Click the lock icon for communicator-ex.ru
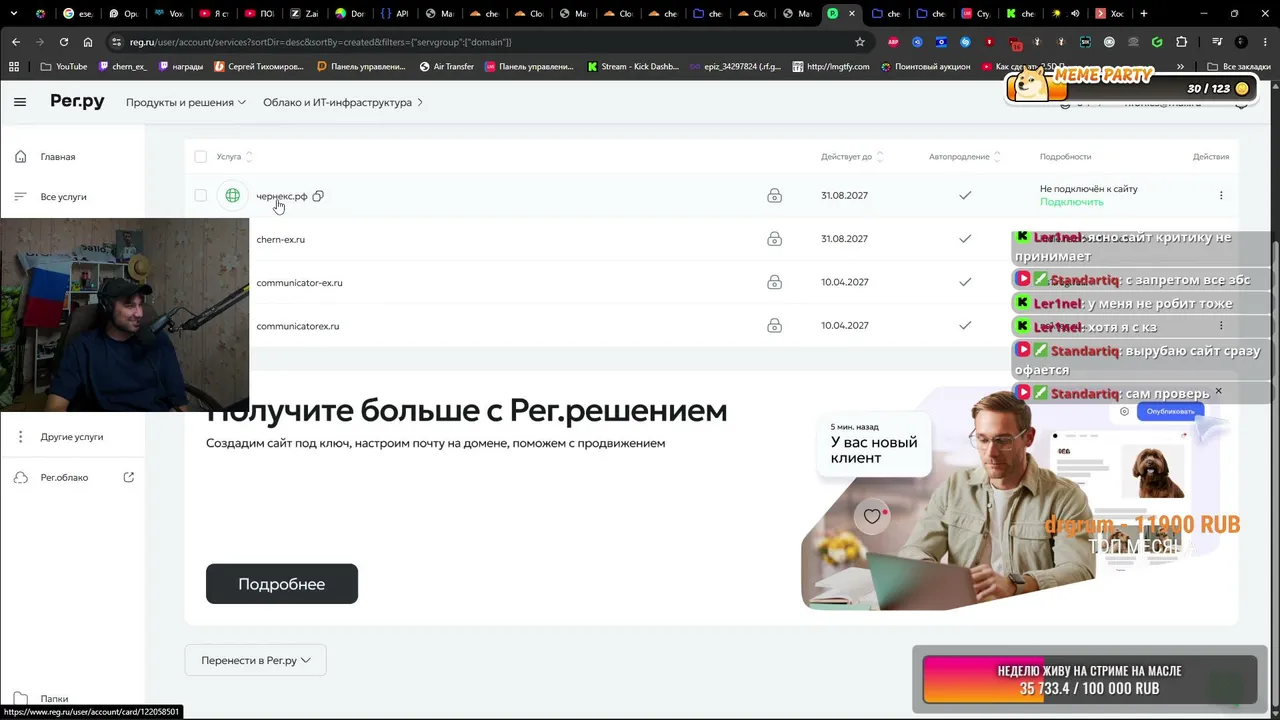1280x720 pixels. click(x=774, y=282)
